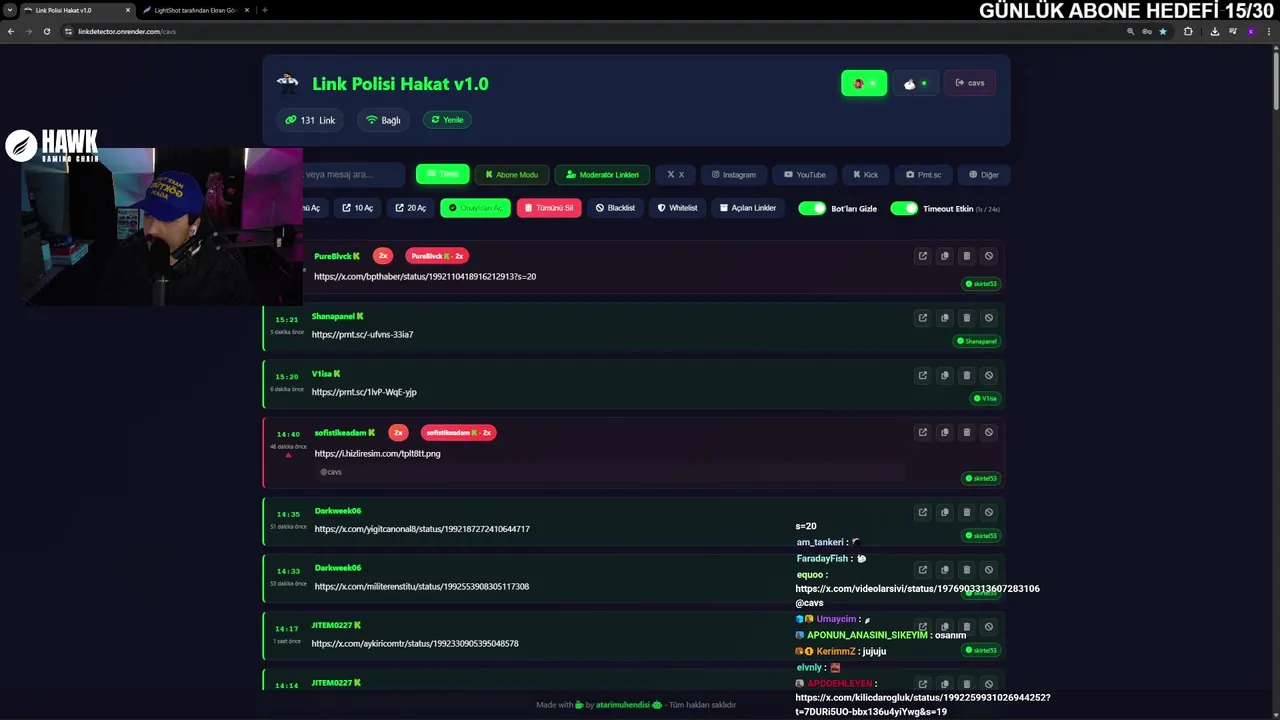
Task: Open V1isa's link externally
Action: (x=922, y=375)
